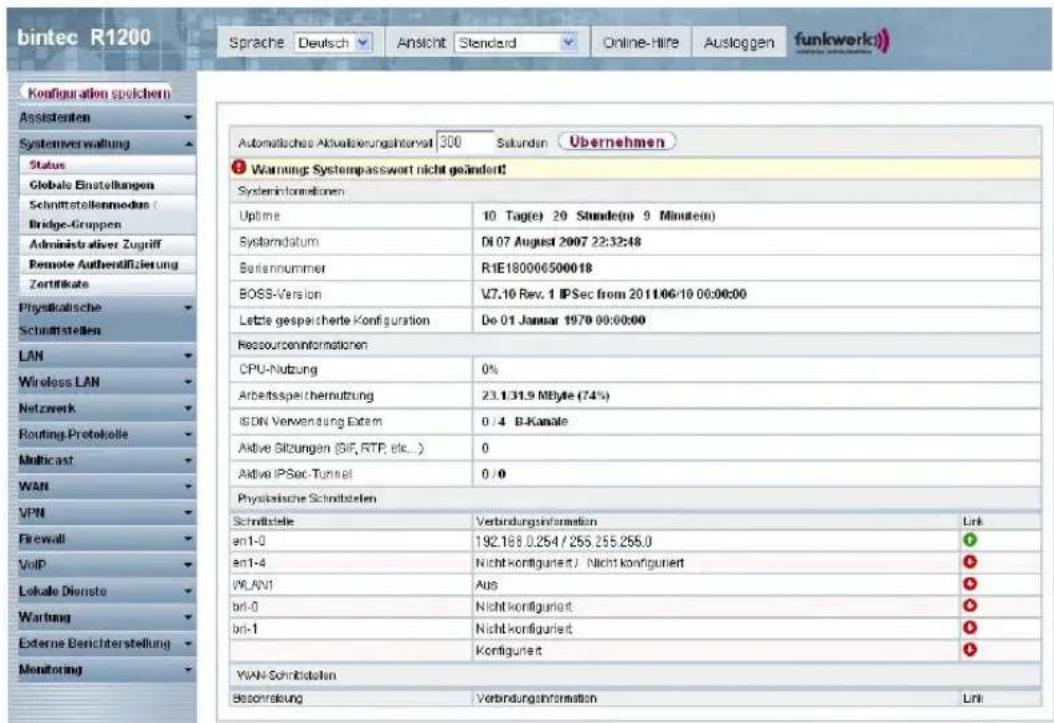
Task: Expand the VoIP menu section
Action: [104, 565]
